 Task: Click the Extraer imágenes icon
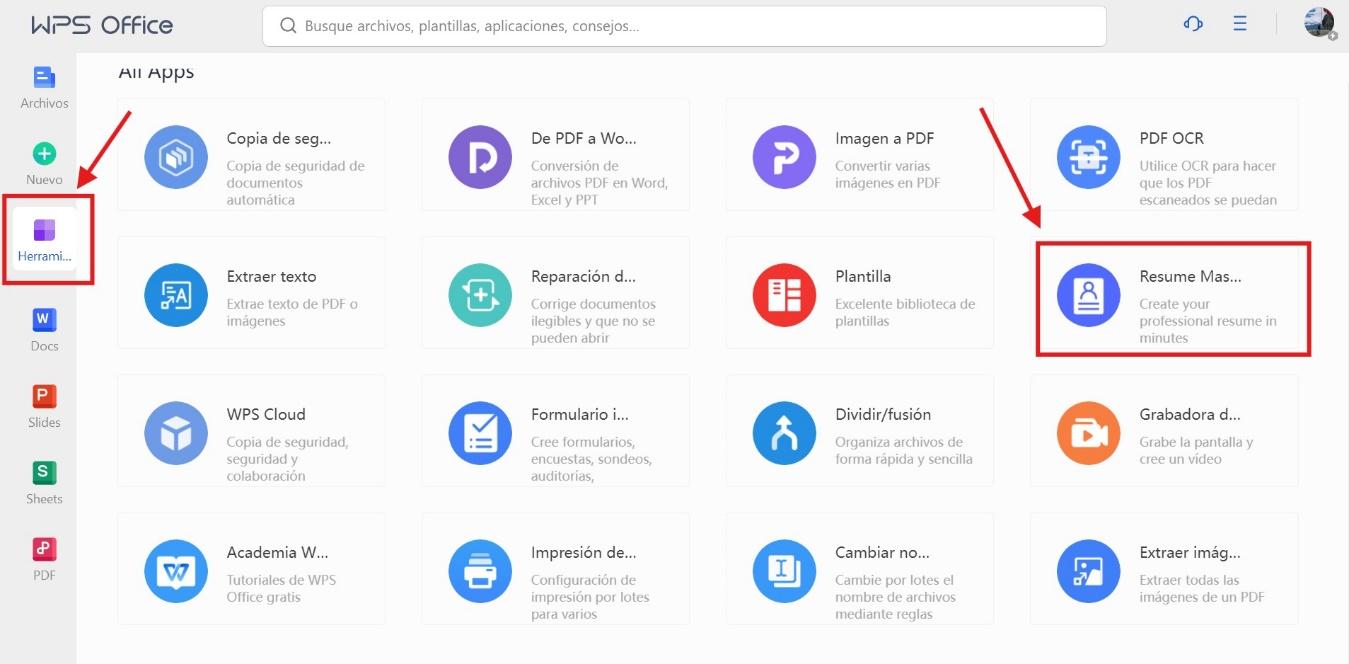coord(1089,571)
